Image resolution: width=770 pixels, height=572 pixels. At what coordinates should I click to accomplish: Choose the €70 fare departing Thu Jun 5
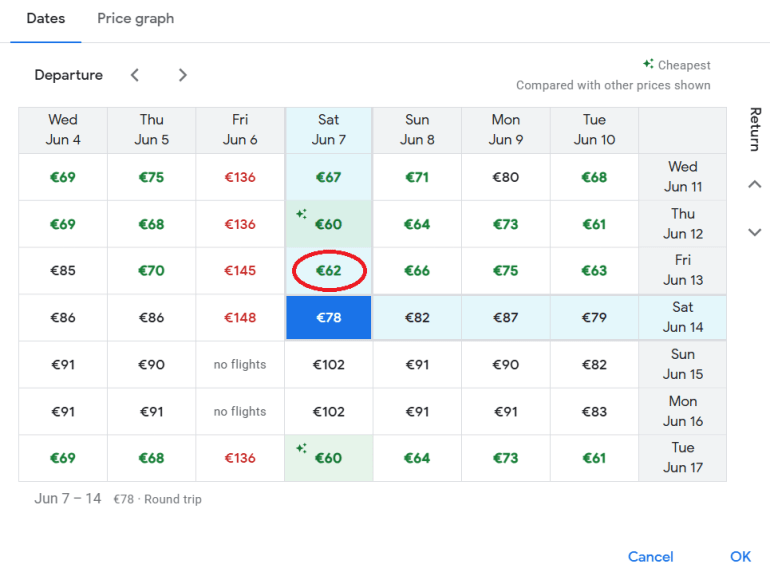click(152, 271)
